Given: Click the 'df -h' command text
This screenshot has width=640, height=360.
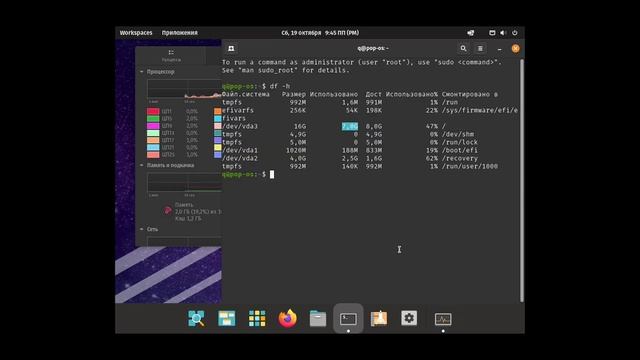Looking at the screenshot, I should tap(280, 86).
